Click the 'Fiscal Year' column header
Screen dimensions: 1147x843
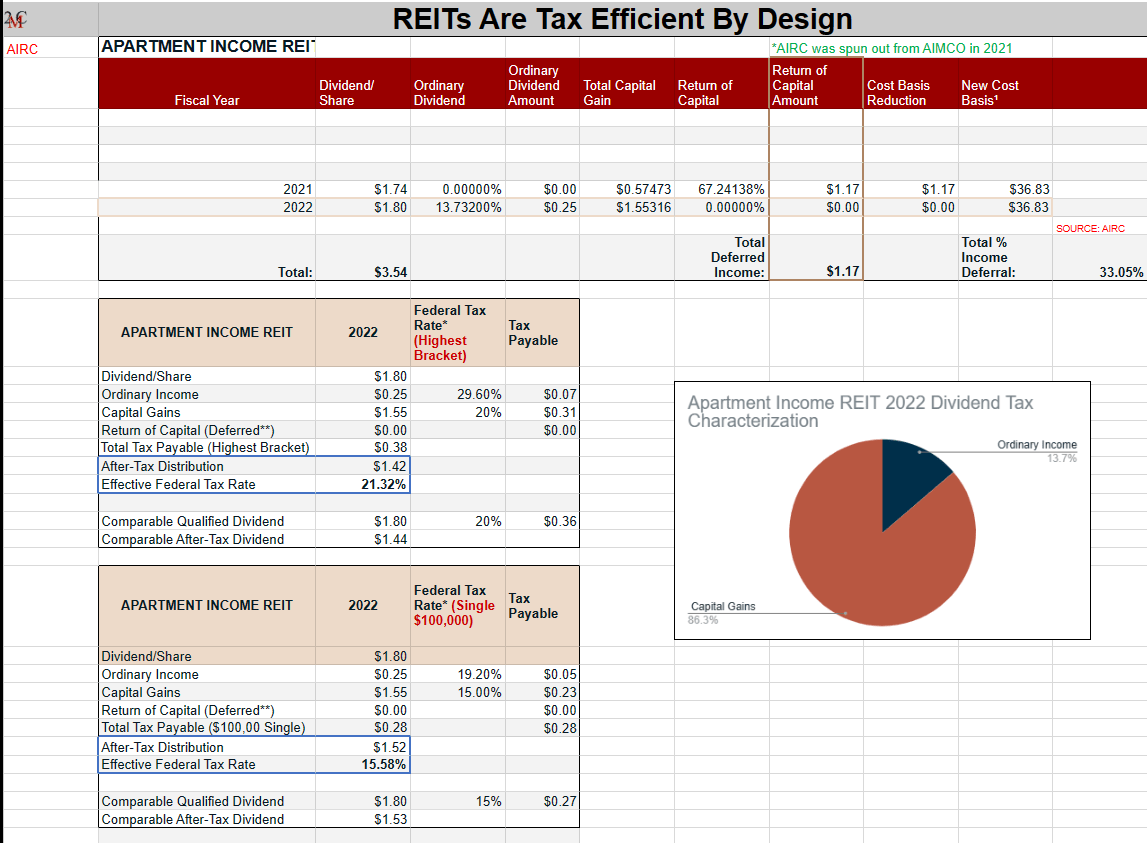coord(207,100)
